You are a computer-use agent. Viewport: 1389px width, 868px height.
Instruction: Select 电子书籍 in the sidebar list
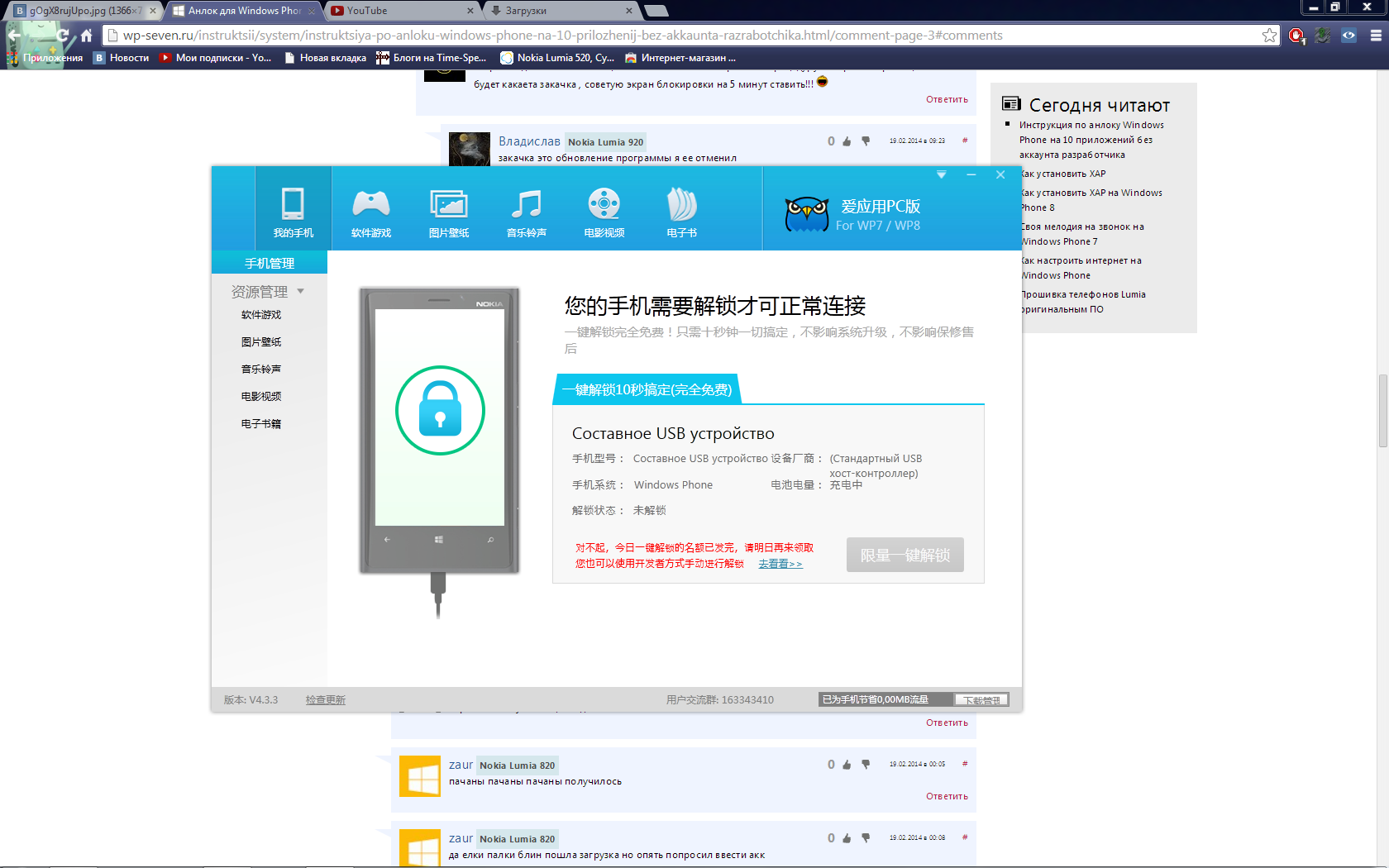coord(261,424)
